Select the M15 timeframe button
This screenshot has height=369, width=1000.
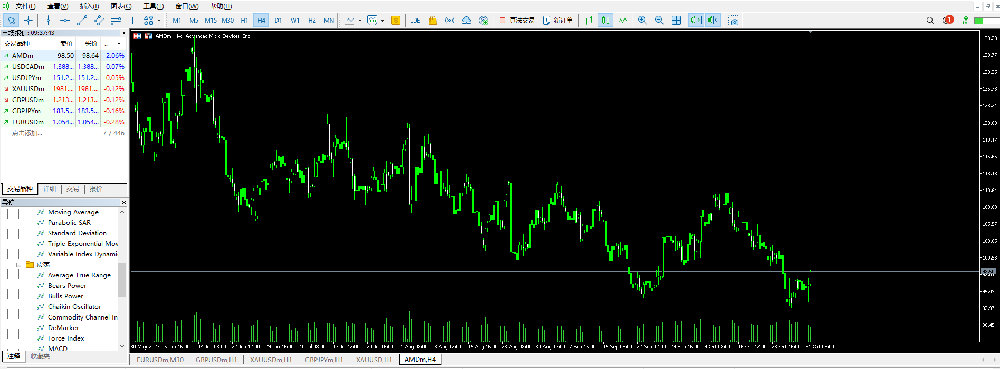[210, 20]
